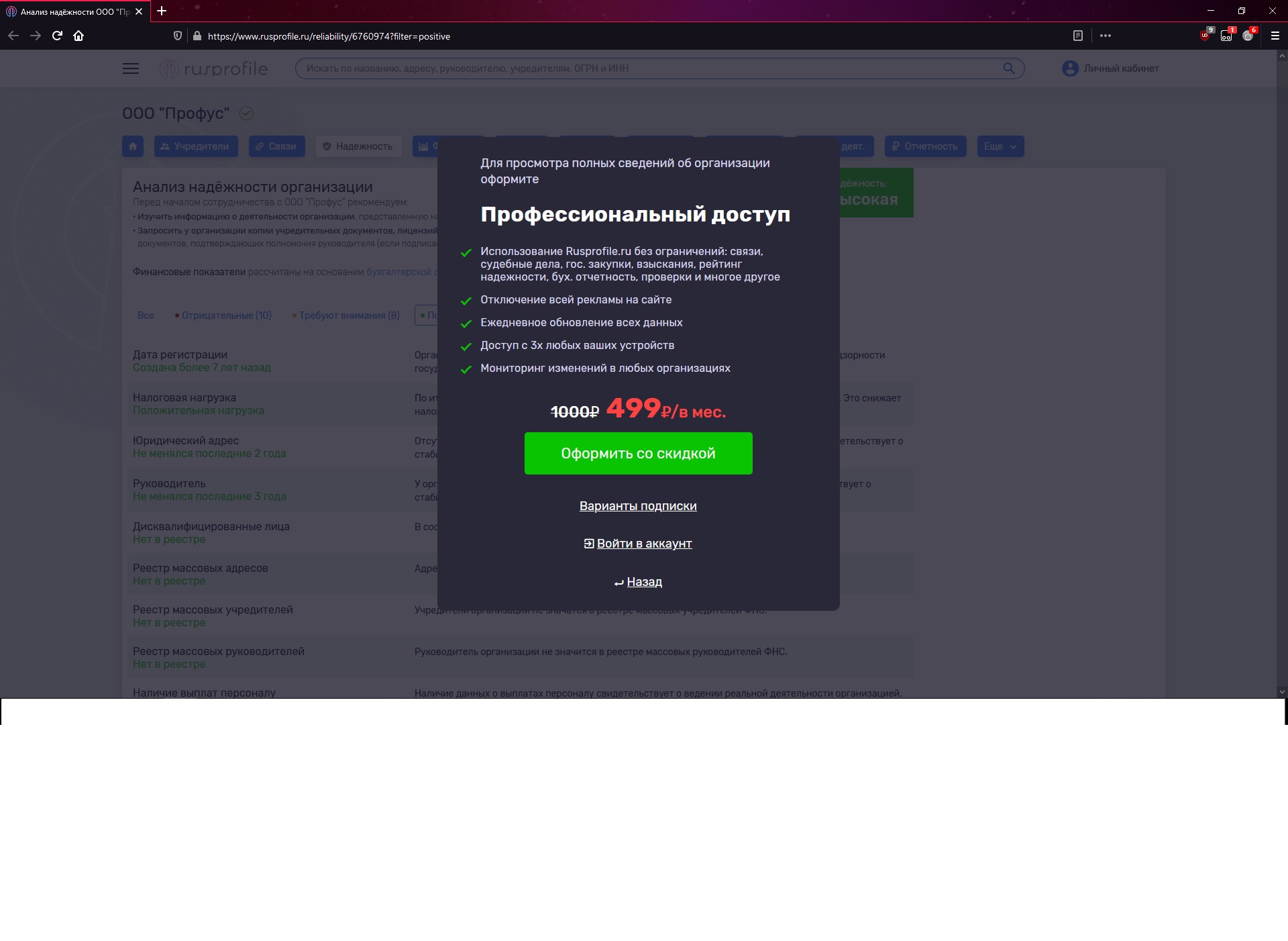
Task: Click the Профессиональный доступ dialog heading
Action: 635,214
